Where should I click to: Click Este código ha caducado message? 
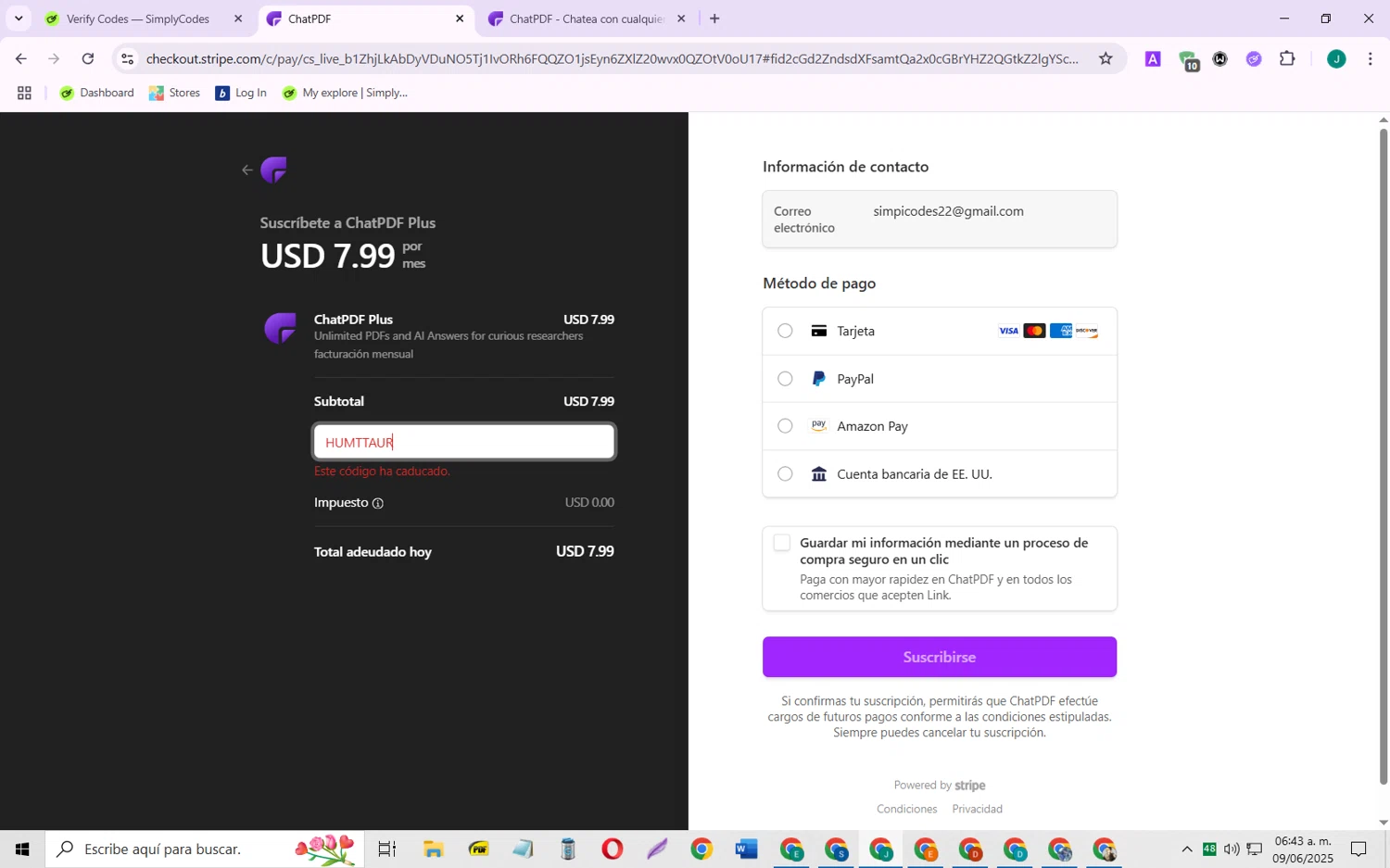[x=382, y=472]
